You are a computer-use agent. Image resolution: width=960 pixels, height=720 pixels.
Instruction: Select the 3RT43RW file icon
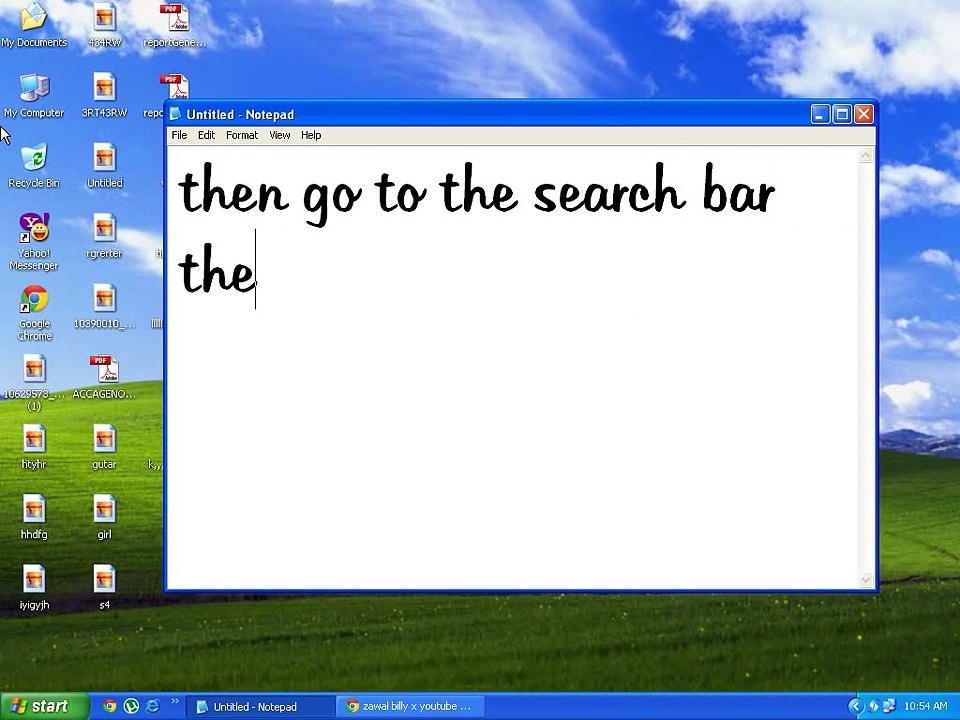tap(105, 95)
